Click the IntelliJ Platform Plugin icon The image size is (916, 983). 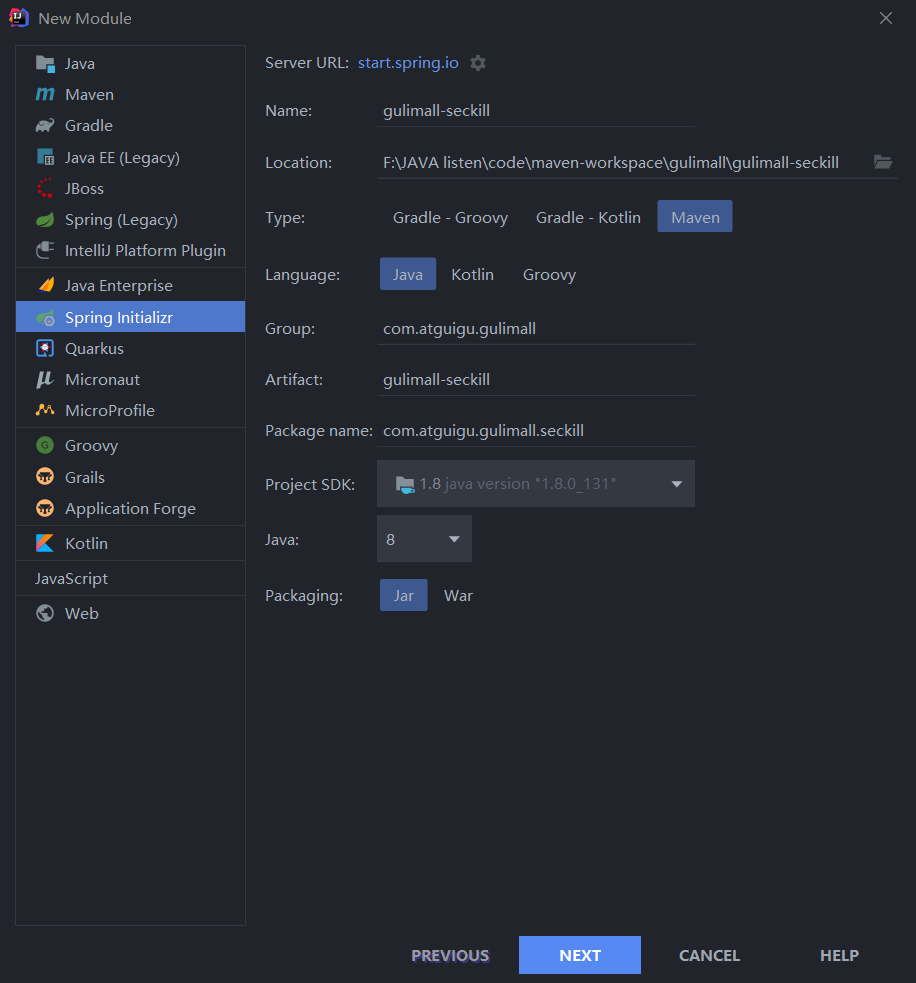45,250
